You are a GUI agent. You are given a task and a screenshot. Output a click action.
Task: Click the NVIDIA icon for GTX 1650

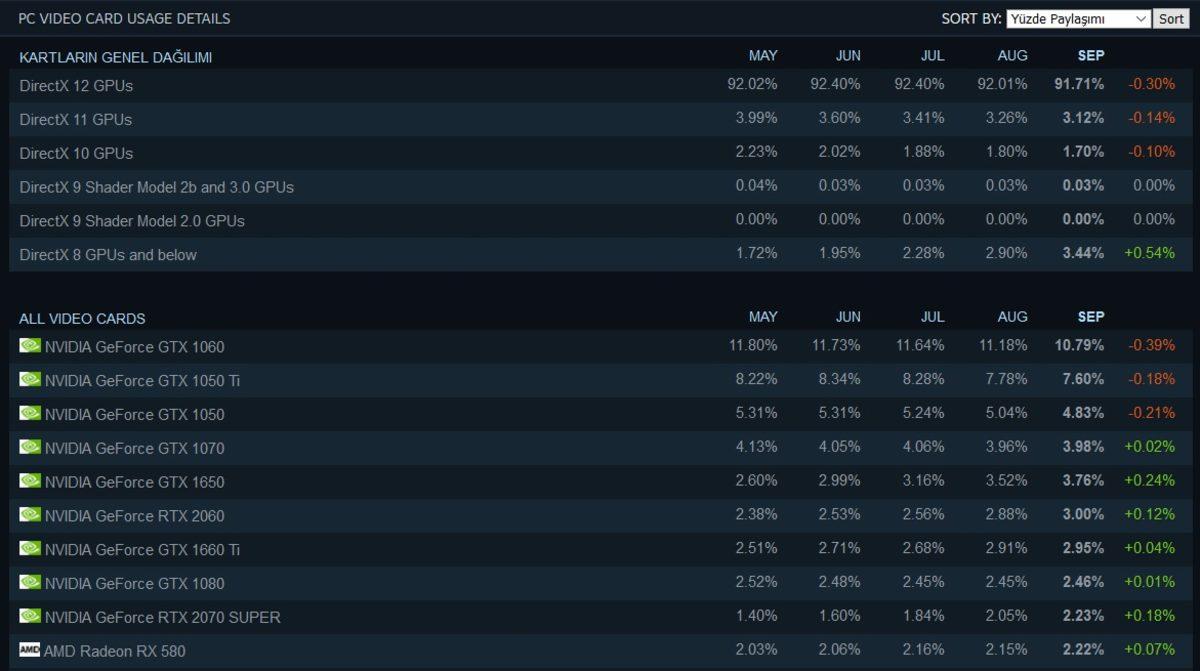tap(31, 482)
